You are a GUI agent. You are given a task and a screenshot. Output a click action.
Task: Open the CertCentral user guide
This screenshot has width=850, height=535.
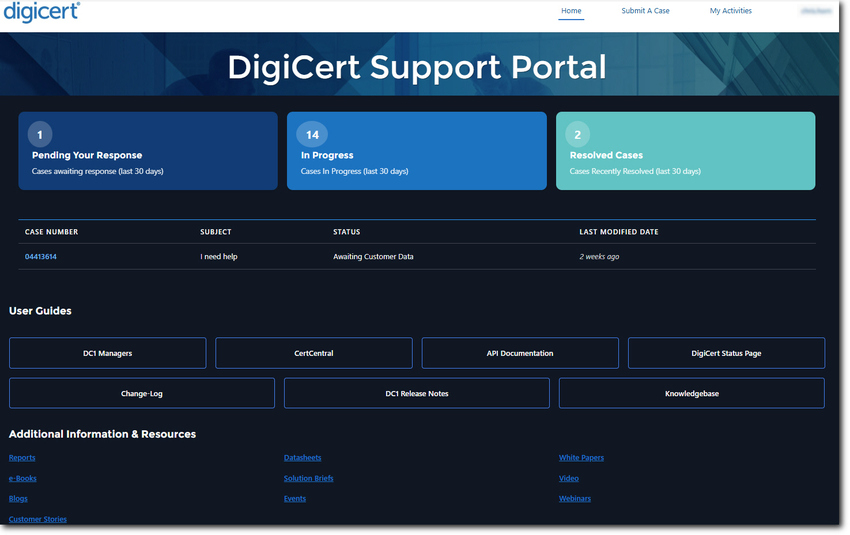coord(314,353)
